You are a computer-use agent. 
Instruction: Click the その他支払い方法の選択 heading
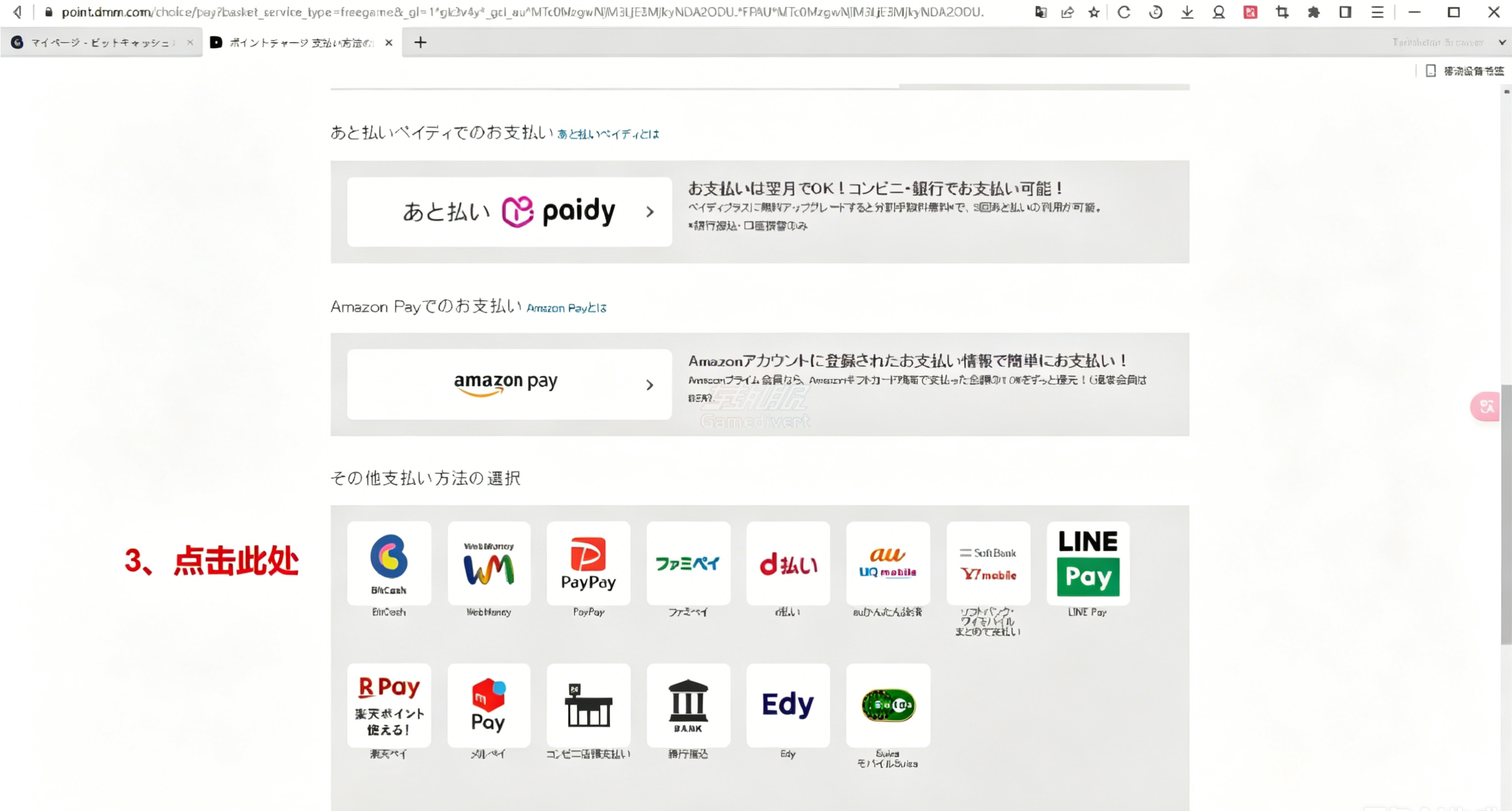click(x=426, y=478)
